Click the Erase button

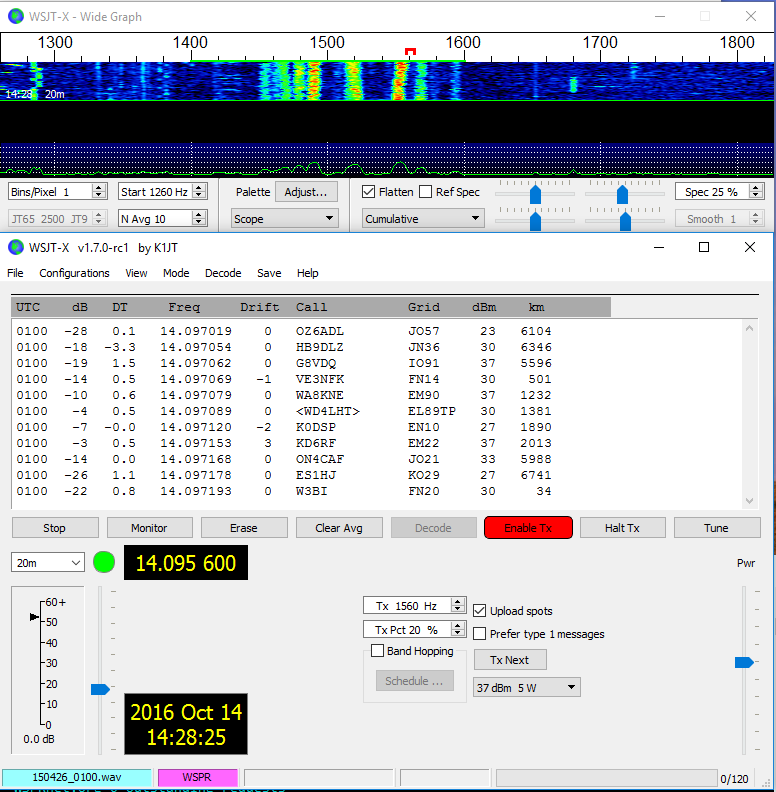[x=244, y=528]
